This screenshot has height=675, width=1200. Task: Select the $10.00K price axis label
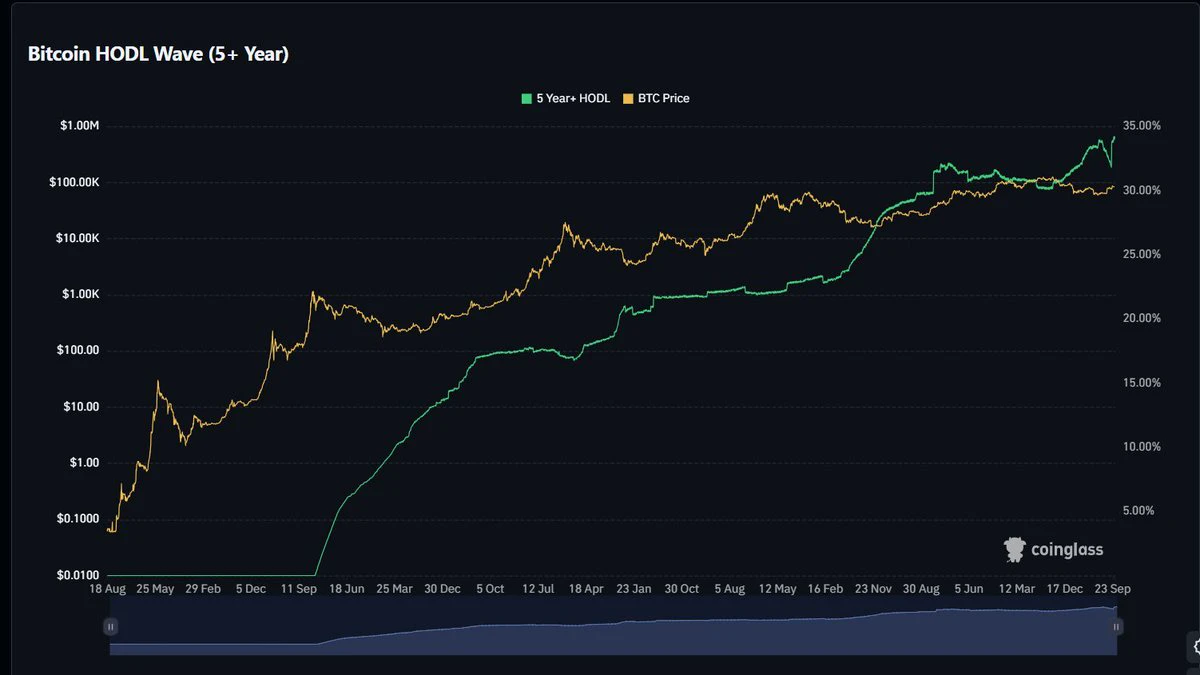75,238
